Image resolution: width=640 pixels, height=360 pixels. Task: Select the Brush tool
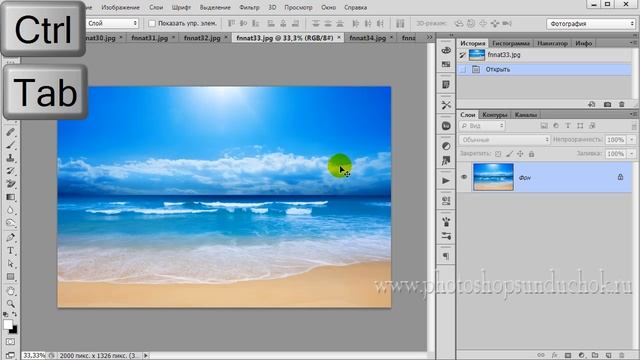click(x=11, y=145)
